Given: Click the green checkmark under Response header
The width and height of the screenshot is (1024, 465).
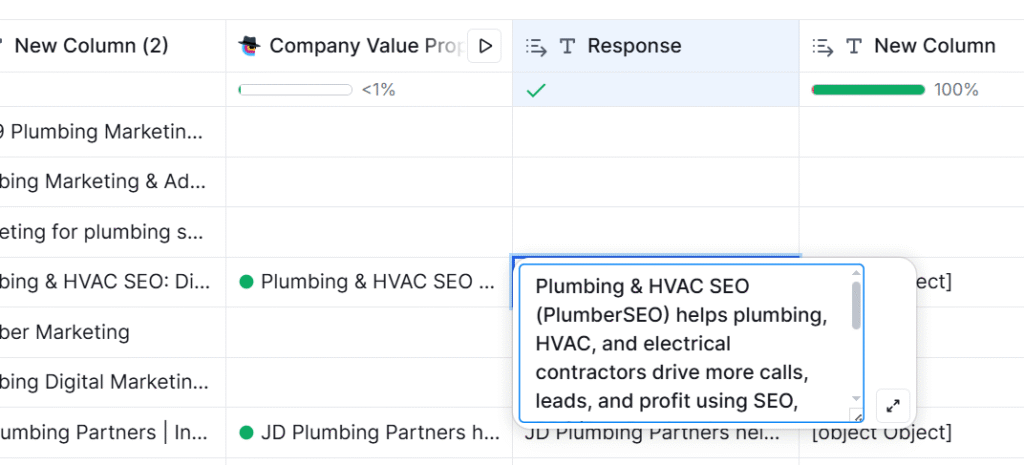Looking at the screenshot, I should coord(536,90).
